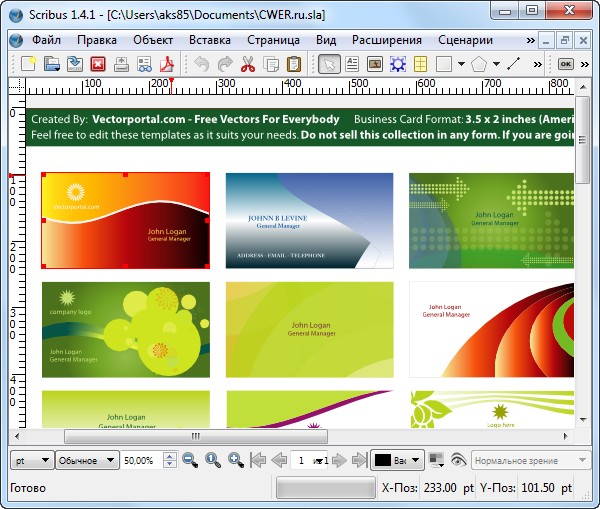Select the Insert Line tool
Viewport: 600px width, 509px height.
click(514, 64)
